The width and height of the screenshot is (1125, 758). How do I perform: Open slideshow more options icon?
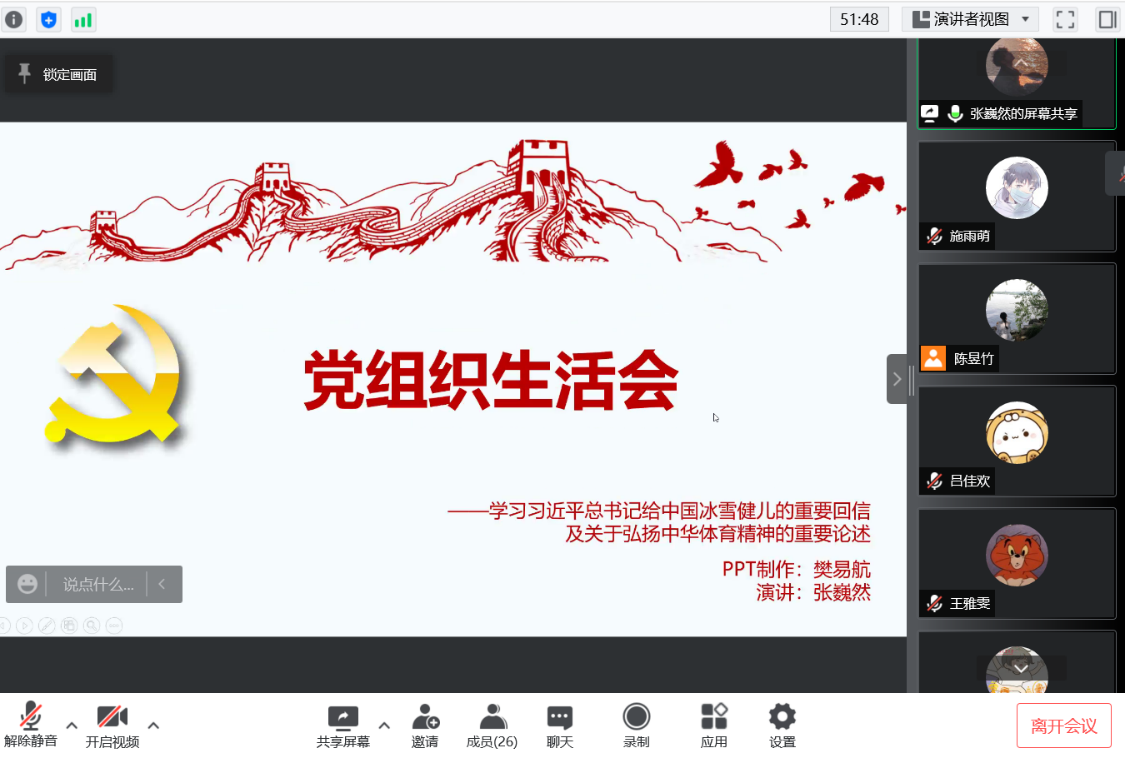pos(113,626)
